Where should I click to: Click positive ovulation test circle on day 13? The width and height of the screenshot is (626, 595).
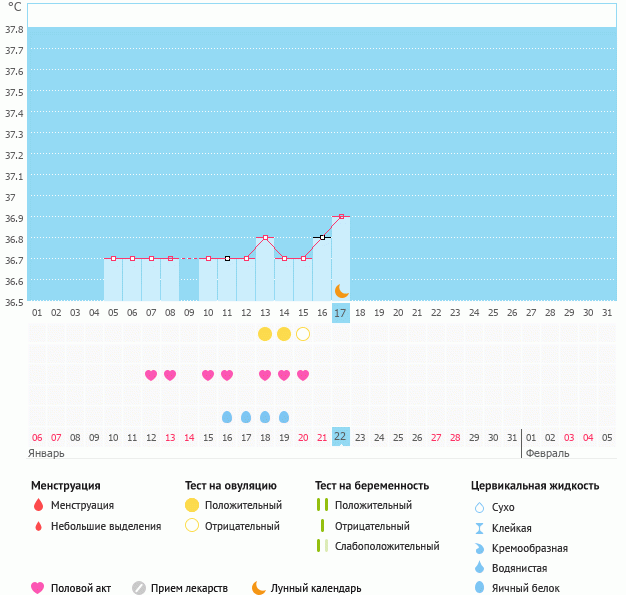click(265, 333)
